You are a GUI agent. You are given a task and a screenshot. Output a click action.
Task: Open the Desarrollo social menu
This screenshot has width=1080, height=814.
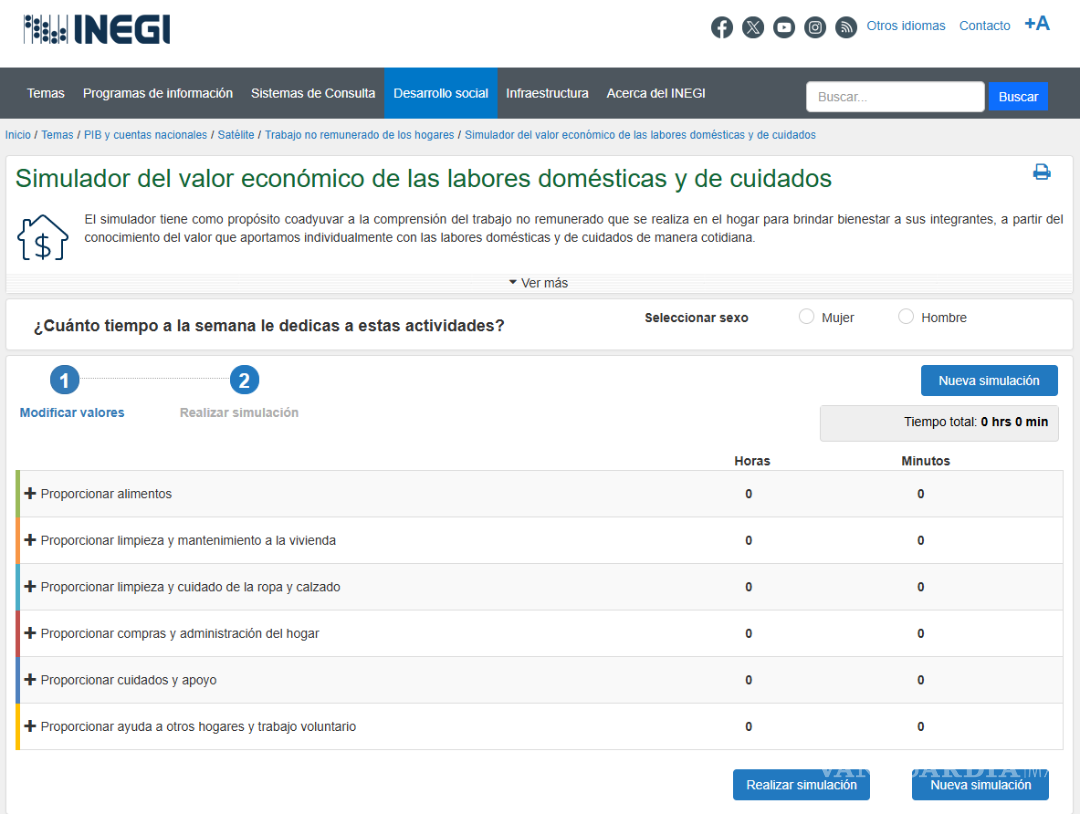click(440, 93)
